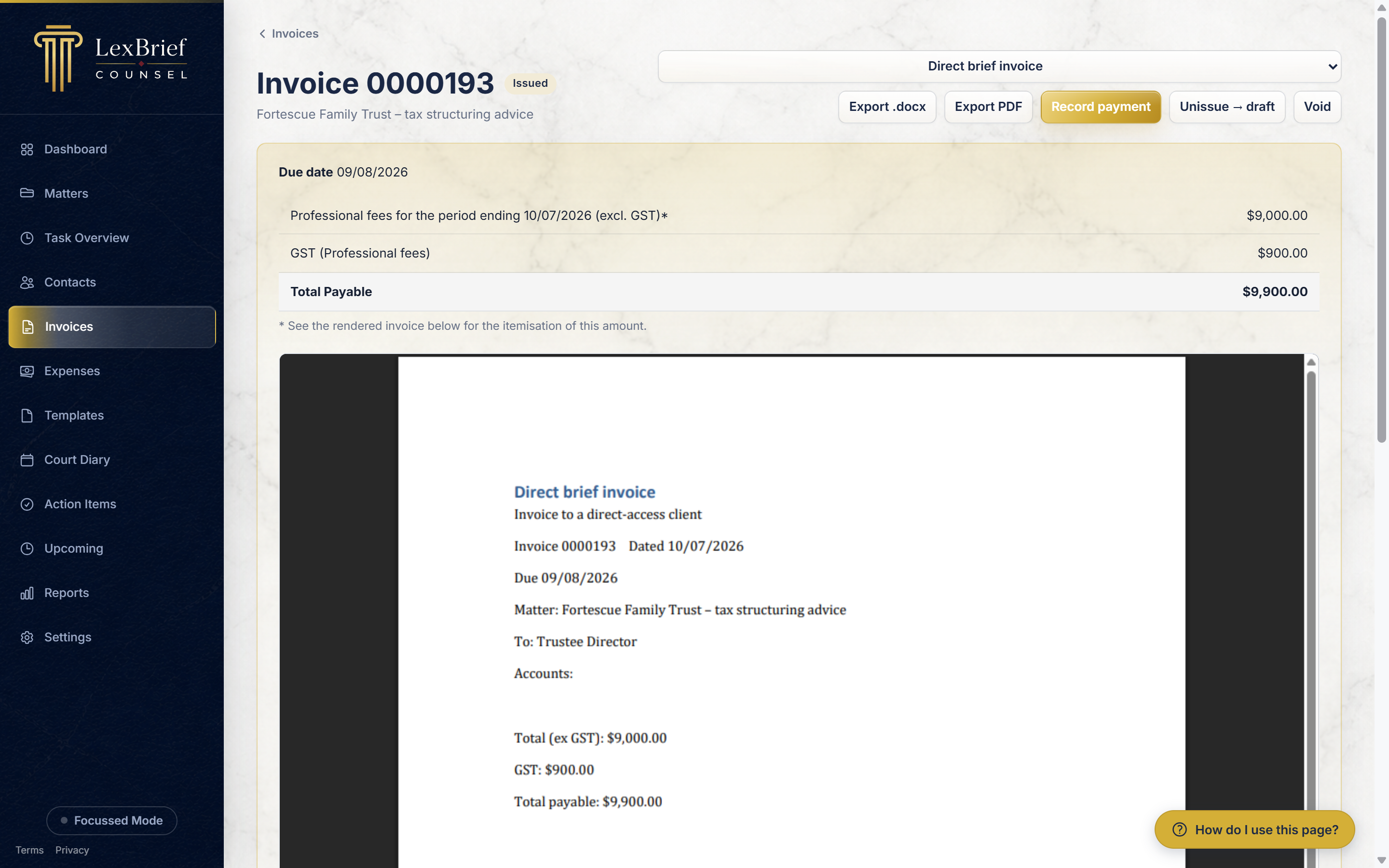The width and height of the screenshot is (1389, 868).
Task: Click the $9,900.00 Total Payable amount
Action: click(x=1275, y=292)
